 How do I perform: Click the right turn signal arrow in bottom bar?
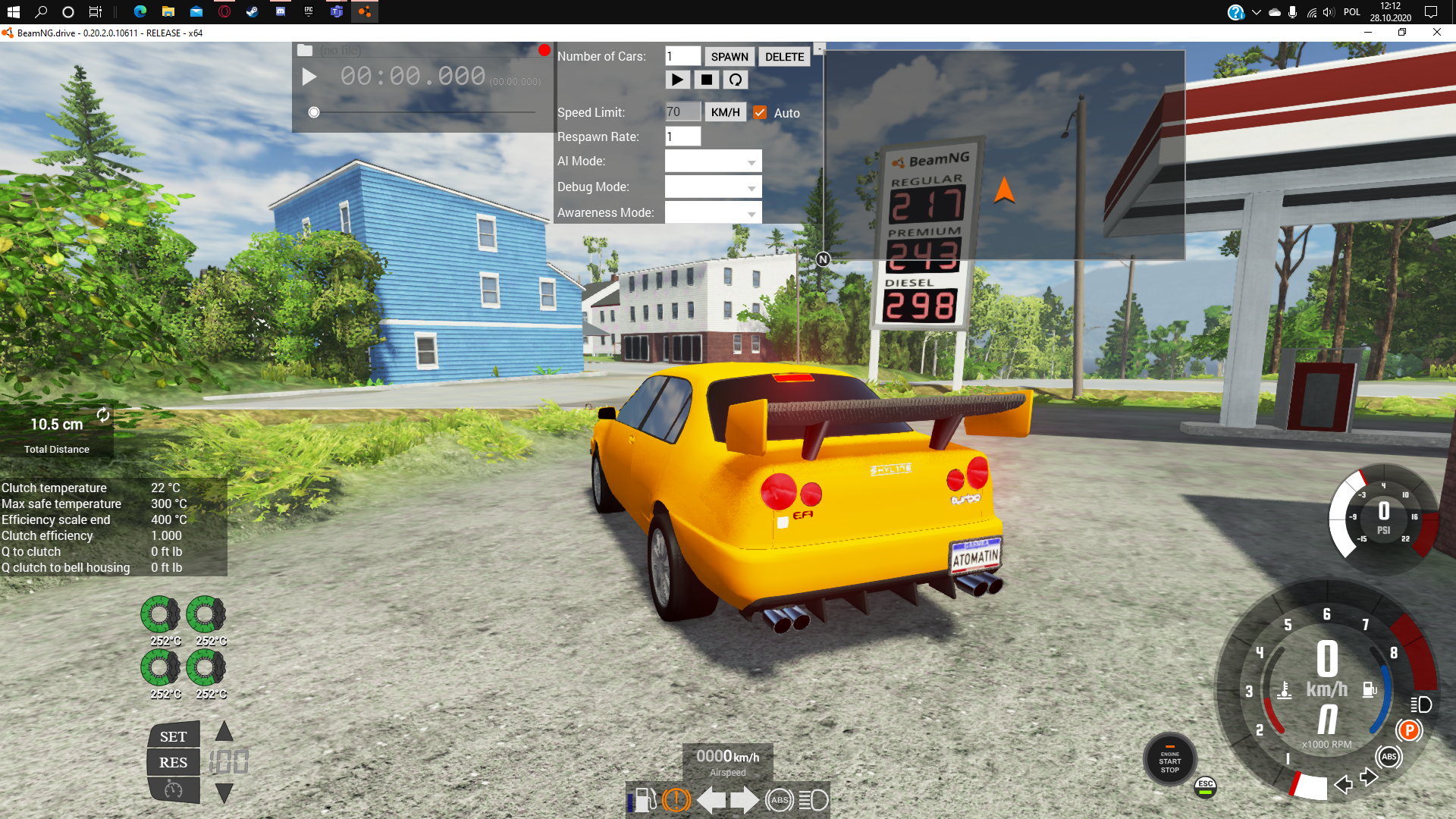tap(745, 799)
